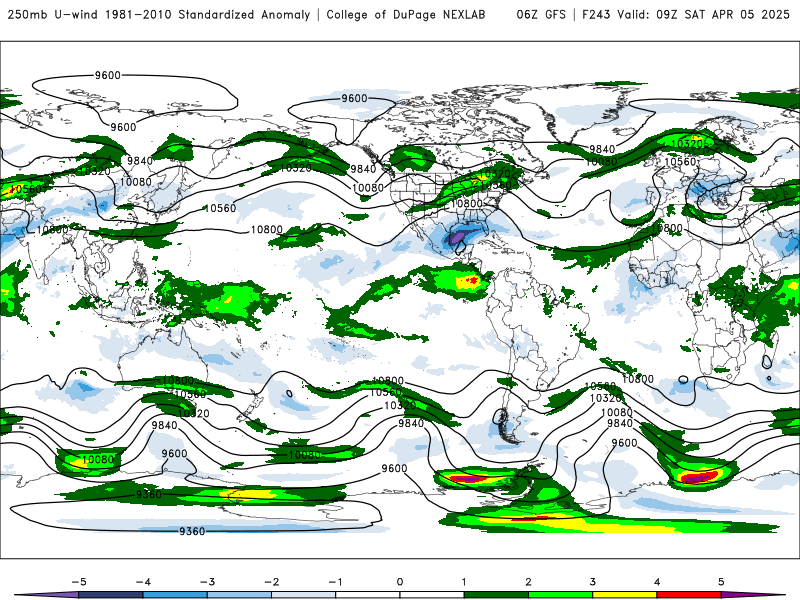Image resolution: width=800 pixels, height=600 pixels.
Task: Click the '5' colorbar tick label
Action: [721, 582]
